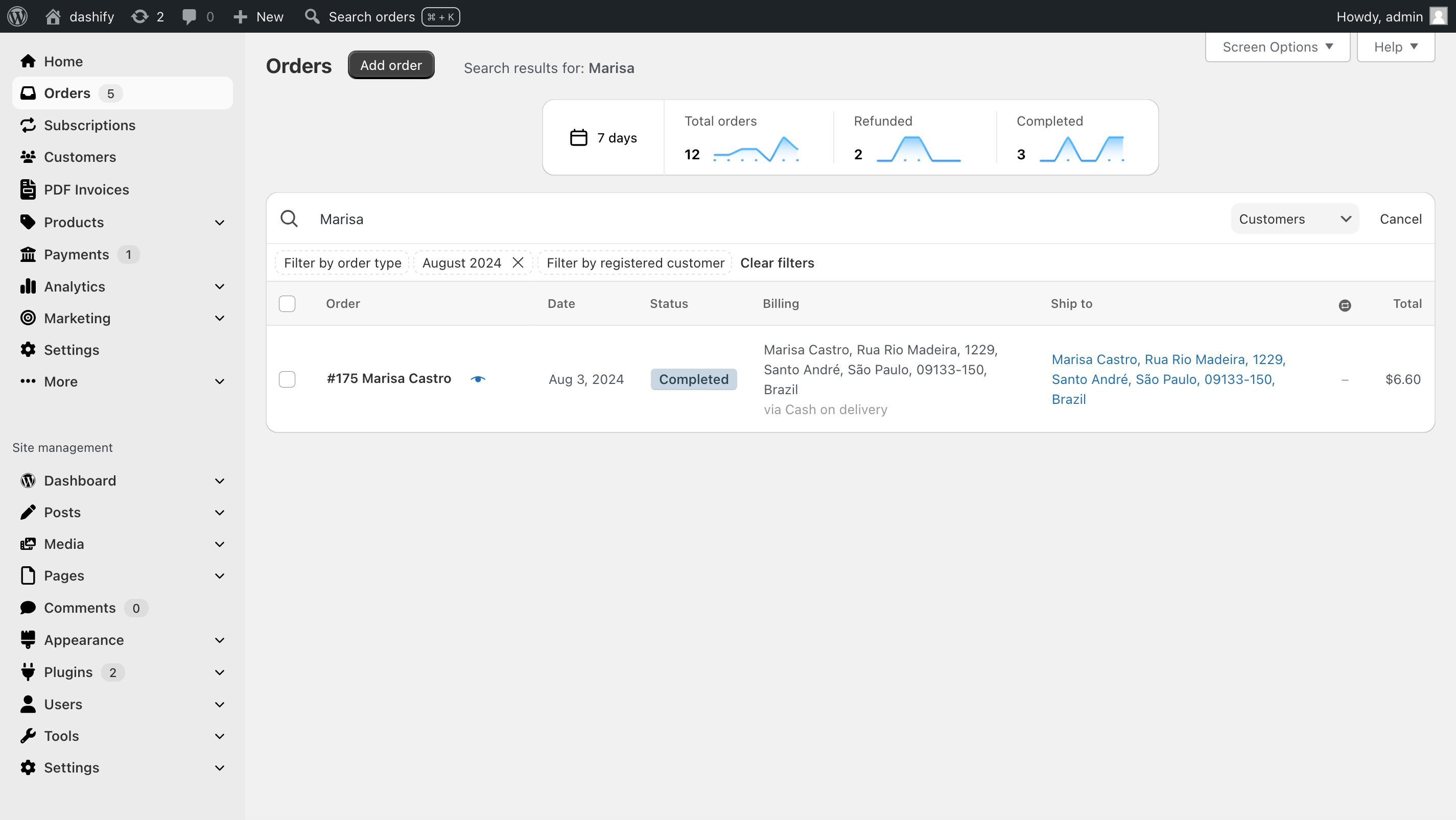
Task: Remove the August 2024 filter with X
Action: 518,262
